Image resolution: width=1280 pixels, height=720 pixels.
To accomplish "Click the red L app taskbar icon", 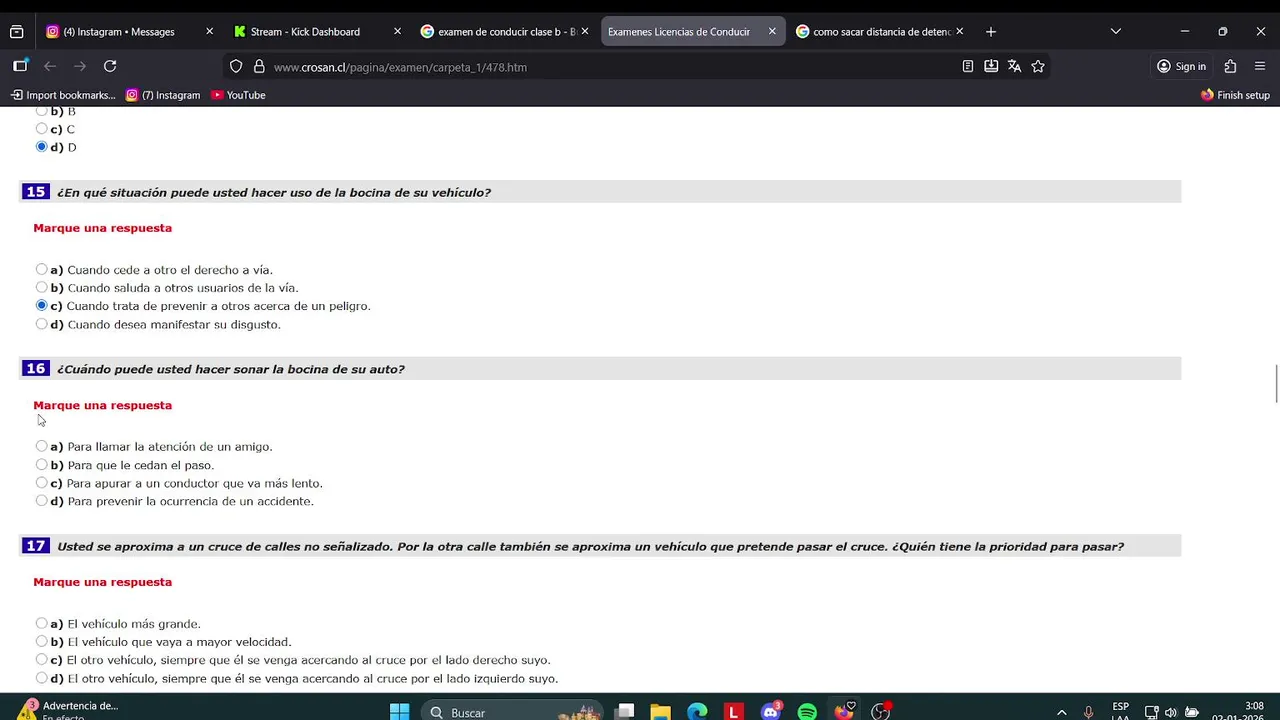I will [x=734, y=712].
